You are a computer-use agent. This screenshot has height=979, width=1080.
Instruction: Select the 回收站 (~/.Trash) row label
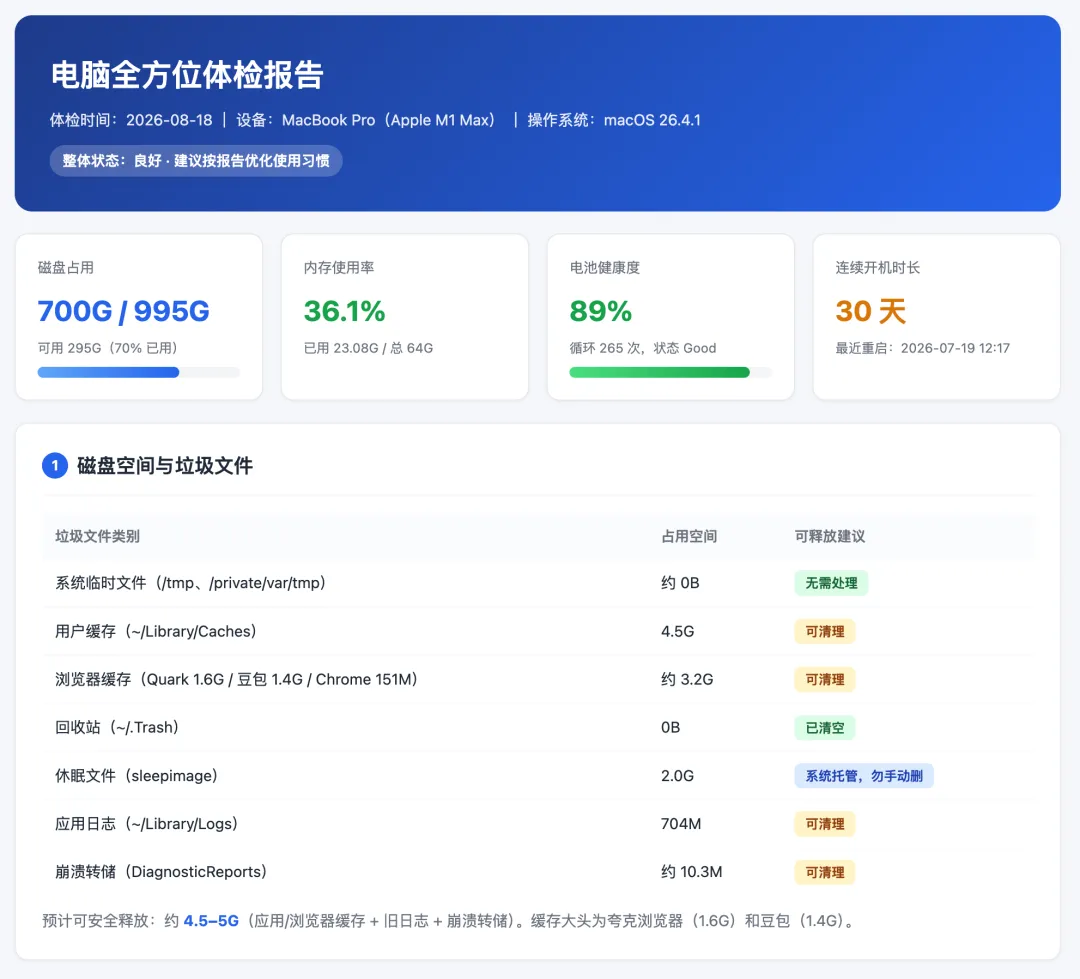click(x=117, y=728)
